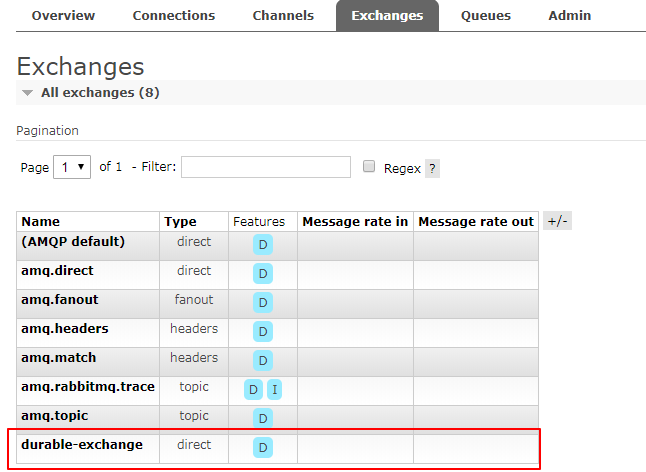Open the amq.rabbitmq.trace exchange
646x472 pixels.
tap(88, 386)
